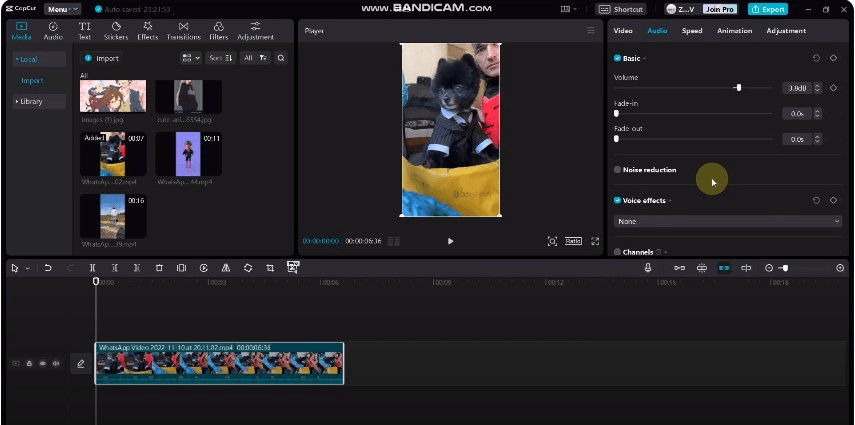The height and width of the screenshot is (425, 855).
Task: Mute the video track audio
Action: coord(56,363)
